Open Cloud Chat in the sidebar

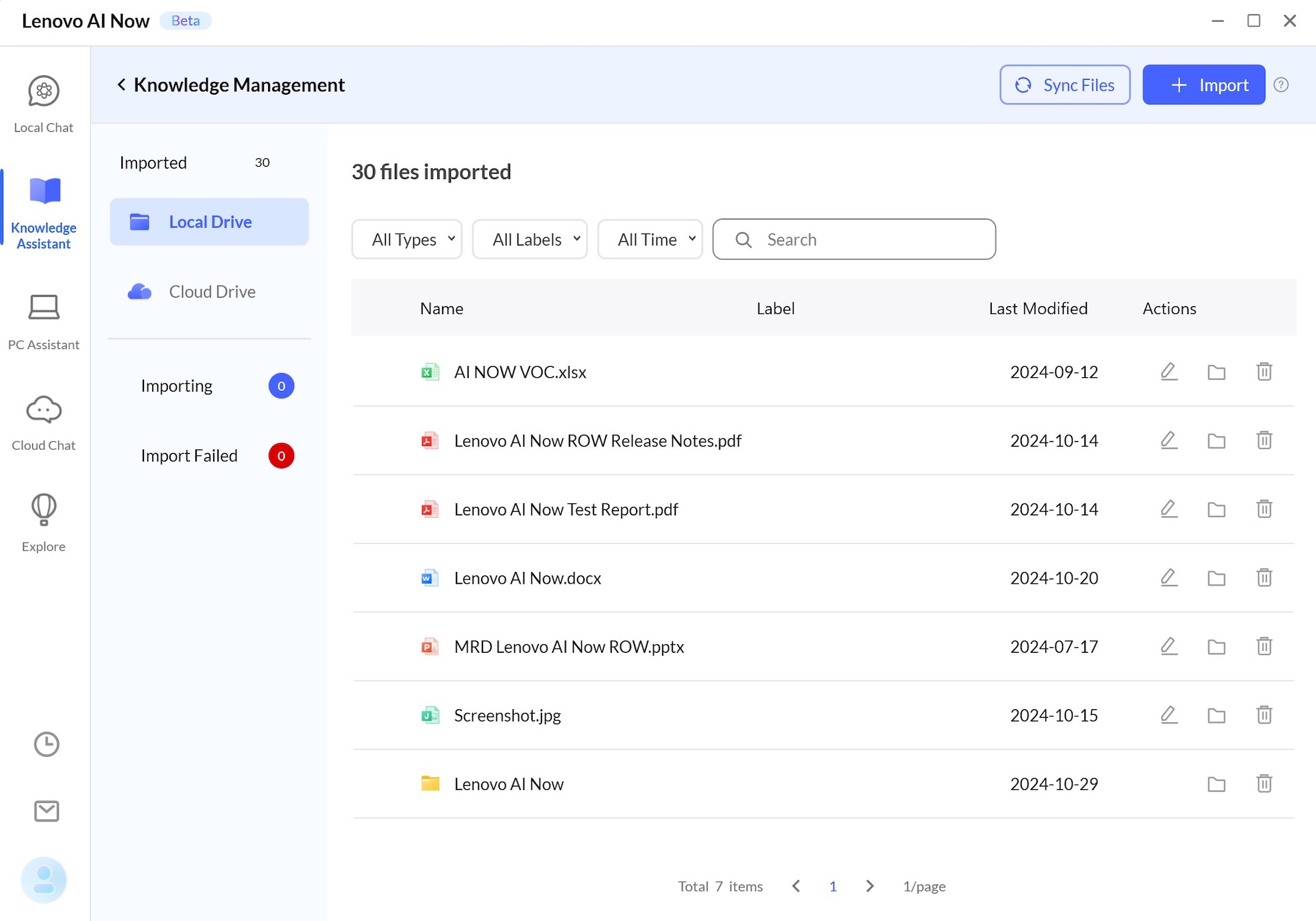tap(44, 423)
